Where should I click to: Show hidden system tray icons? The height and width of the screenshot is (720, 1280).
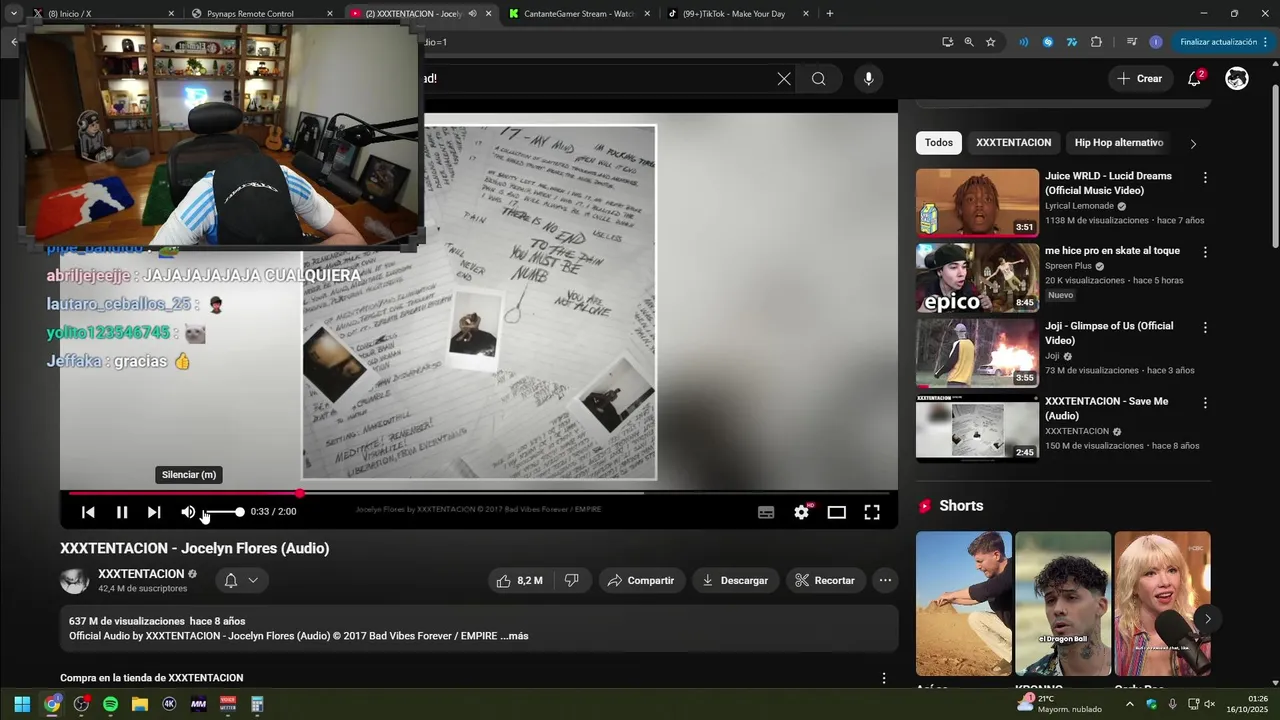[x=1130, y=704]
